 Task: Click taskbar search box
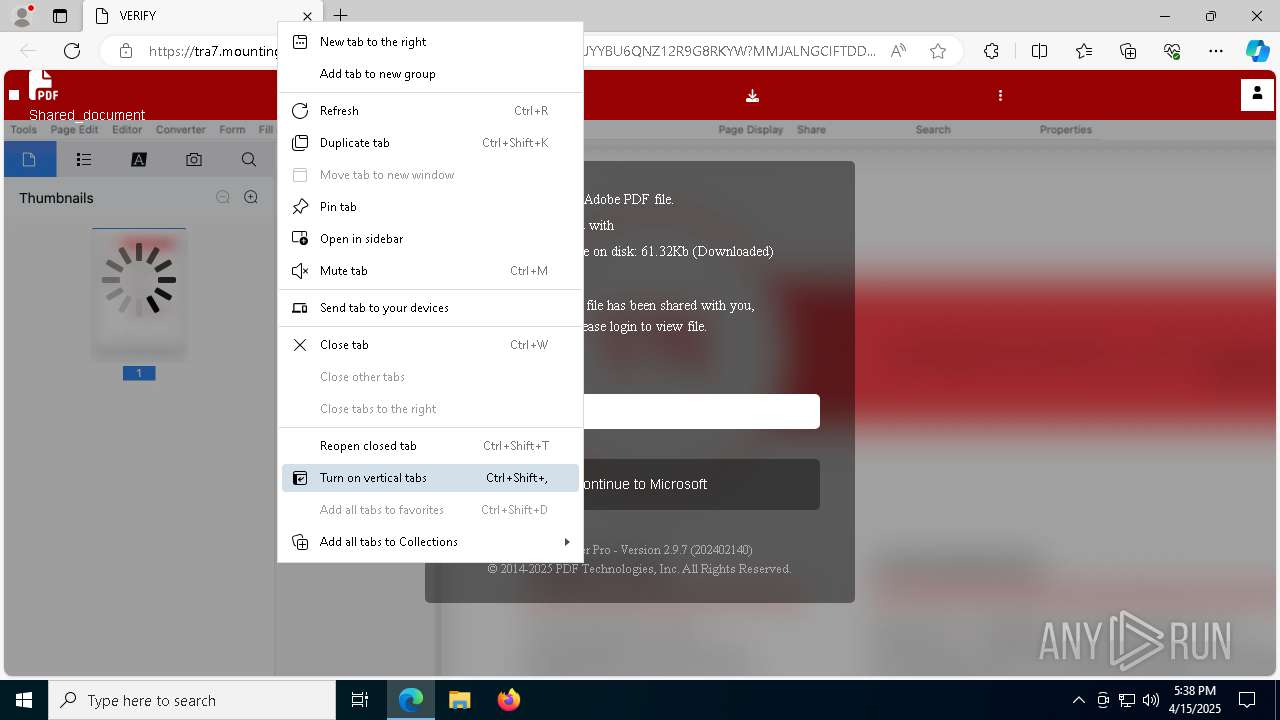click(192, 700)
